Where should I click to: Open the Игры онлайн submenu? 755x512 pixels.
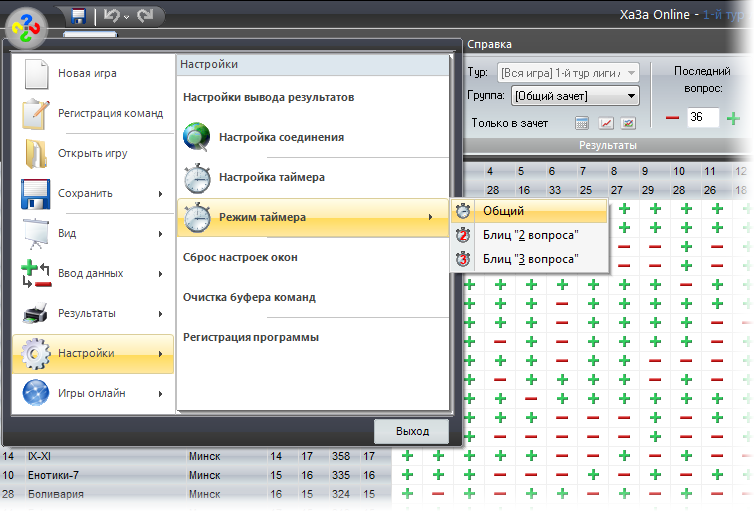[x=93, y=393]
